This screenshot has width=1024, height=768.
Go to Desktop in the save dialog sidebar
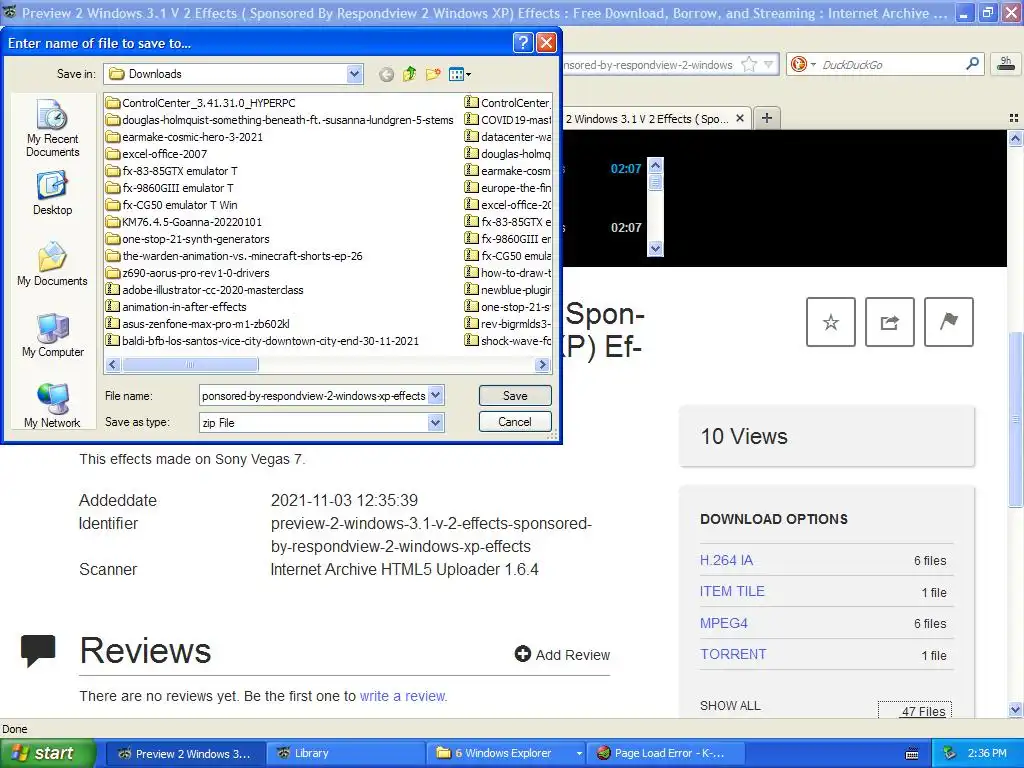(x=52, y=193)
